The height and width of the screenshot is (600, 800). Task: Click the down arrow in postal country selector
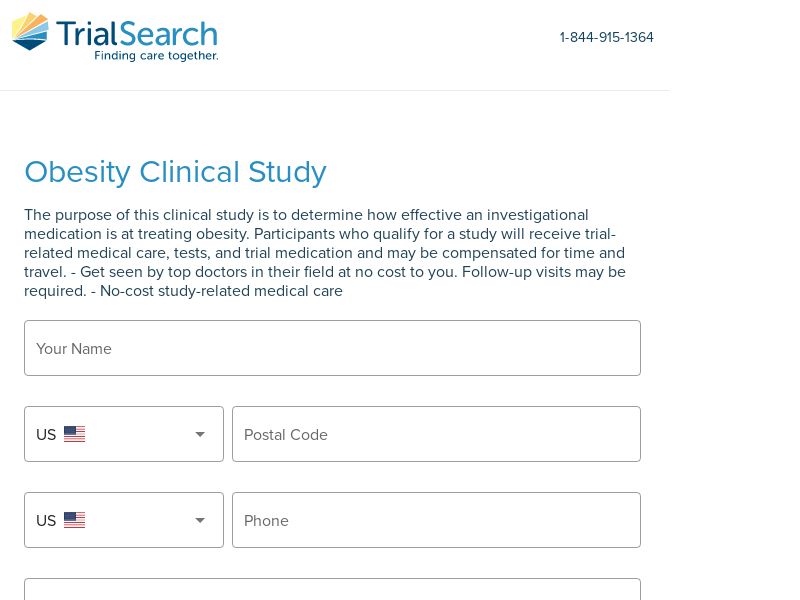tap(200, 435)
